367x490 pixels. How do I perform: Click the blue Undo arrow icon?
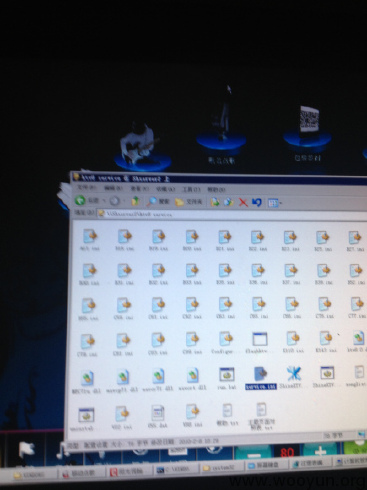point(256,202)
